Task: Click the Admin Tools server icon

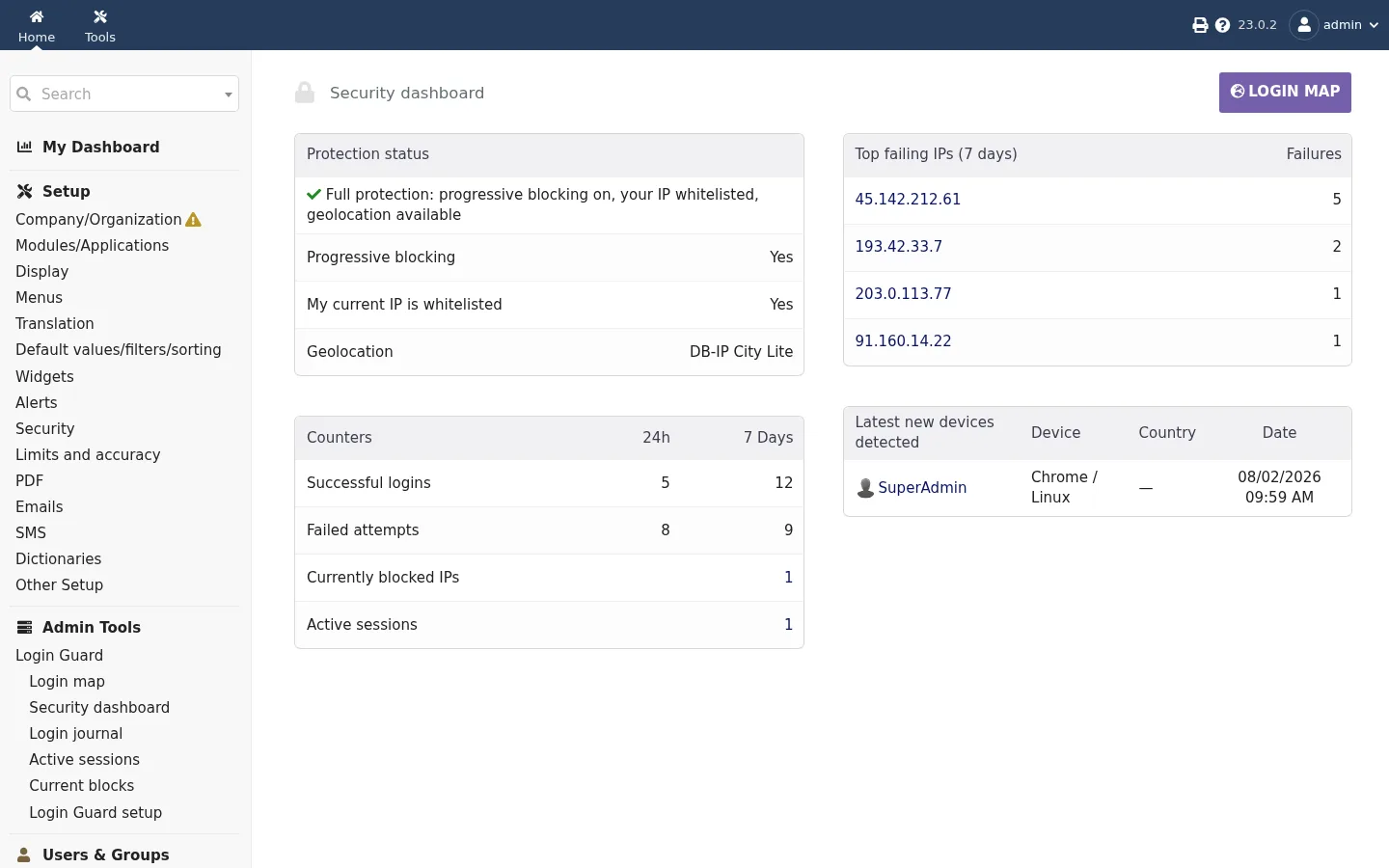Action: point(25,627)
